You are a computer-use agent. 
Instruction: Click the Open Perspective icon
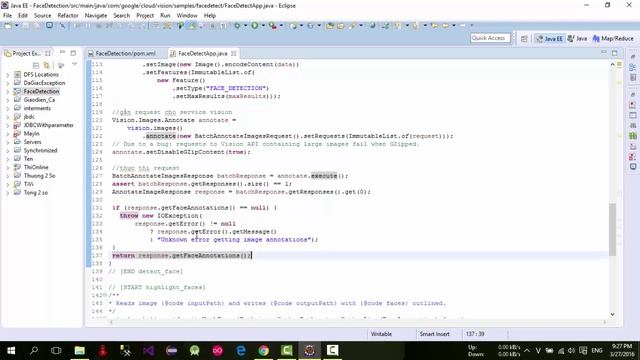524,39
